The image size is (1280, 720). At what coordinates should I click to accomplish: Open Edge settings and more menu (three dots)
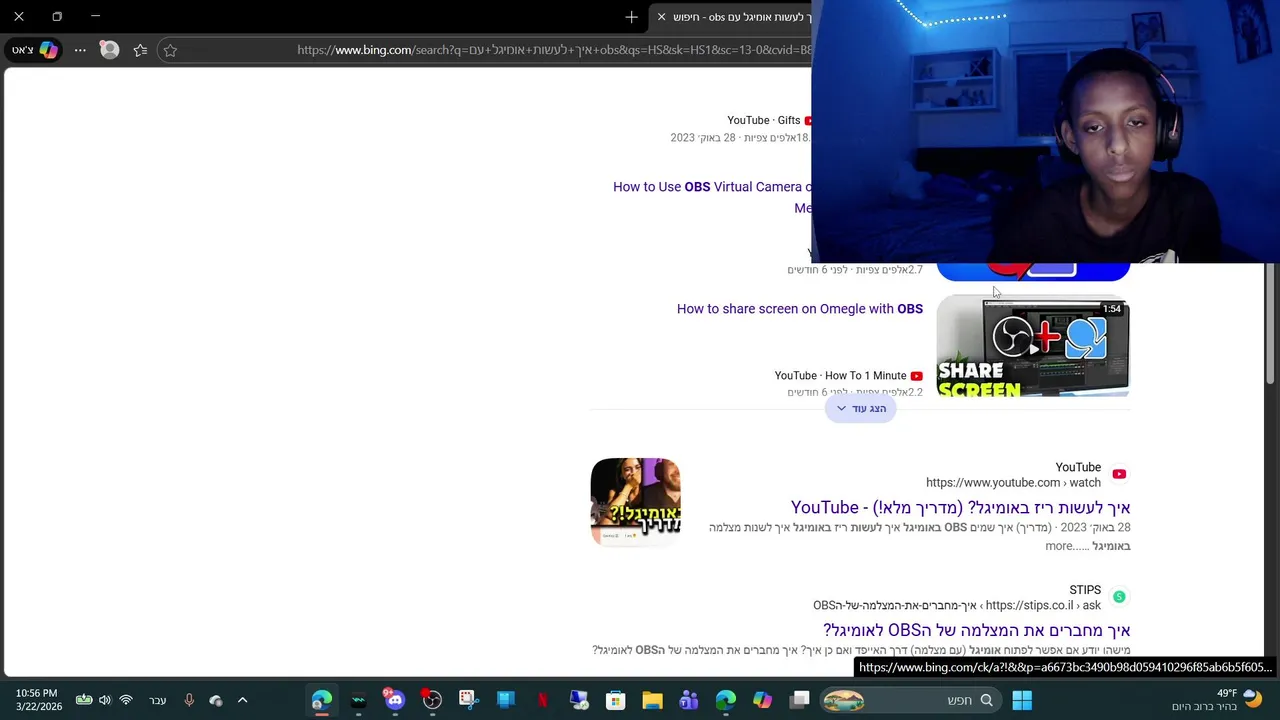[80, 50]
